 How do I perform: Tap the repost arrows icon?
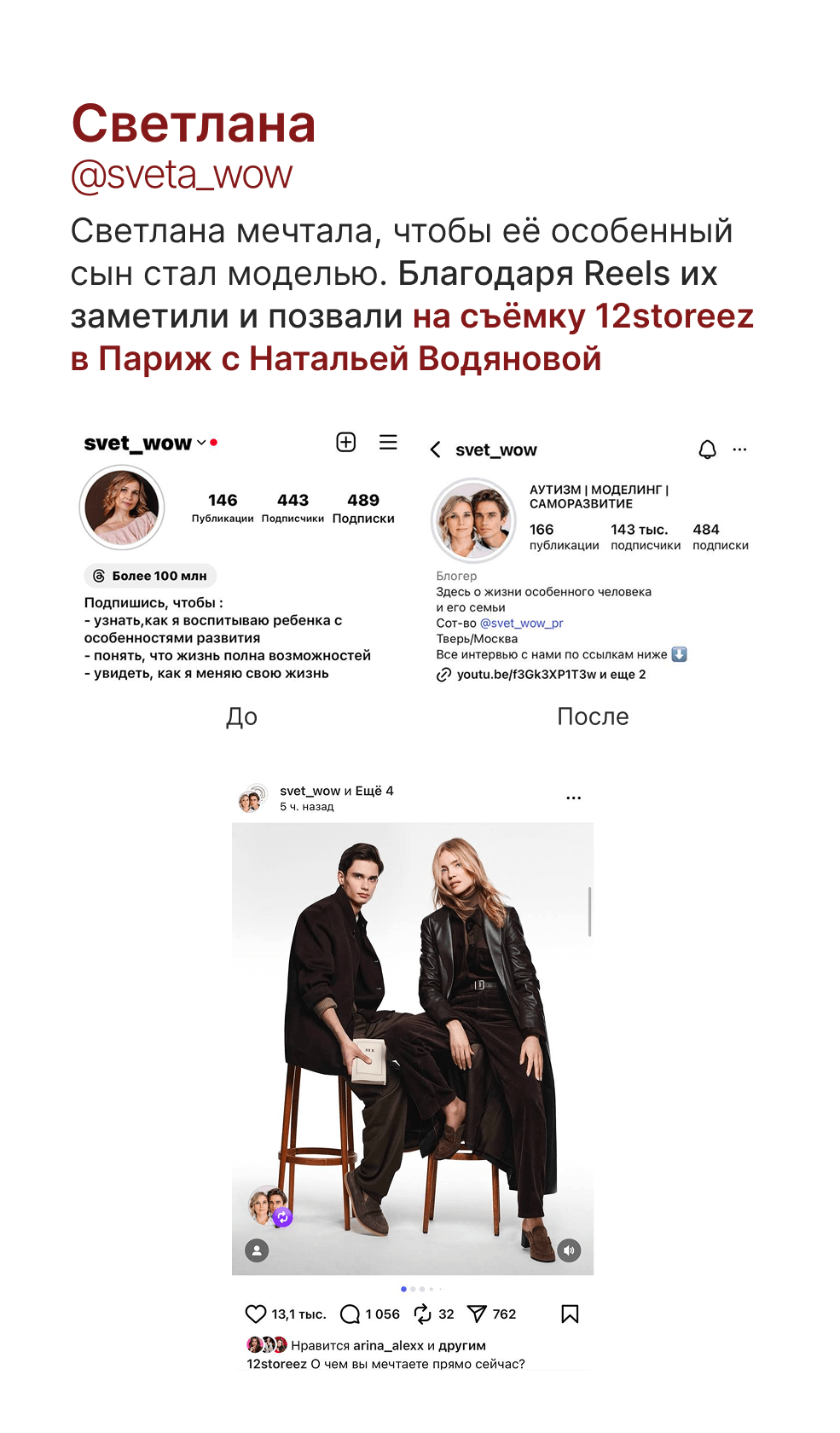(423, 1314)
